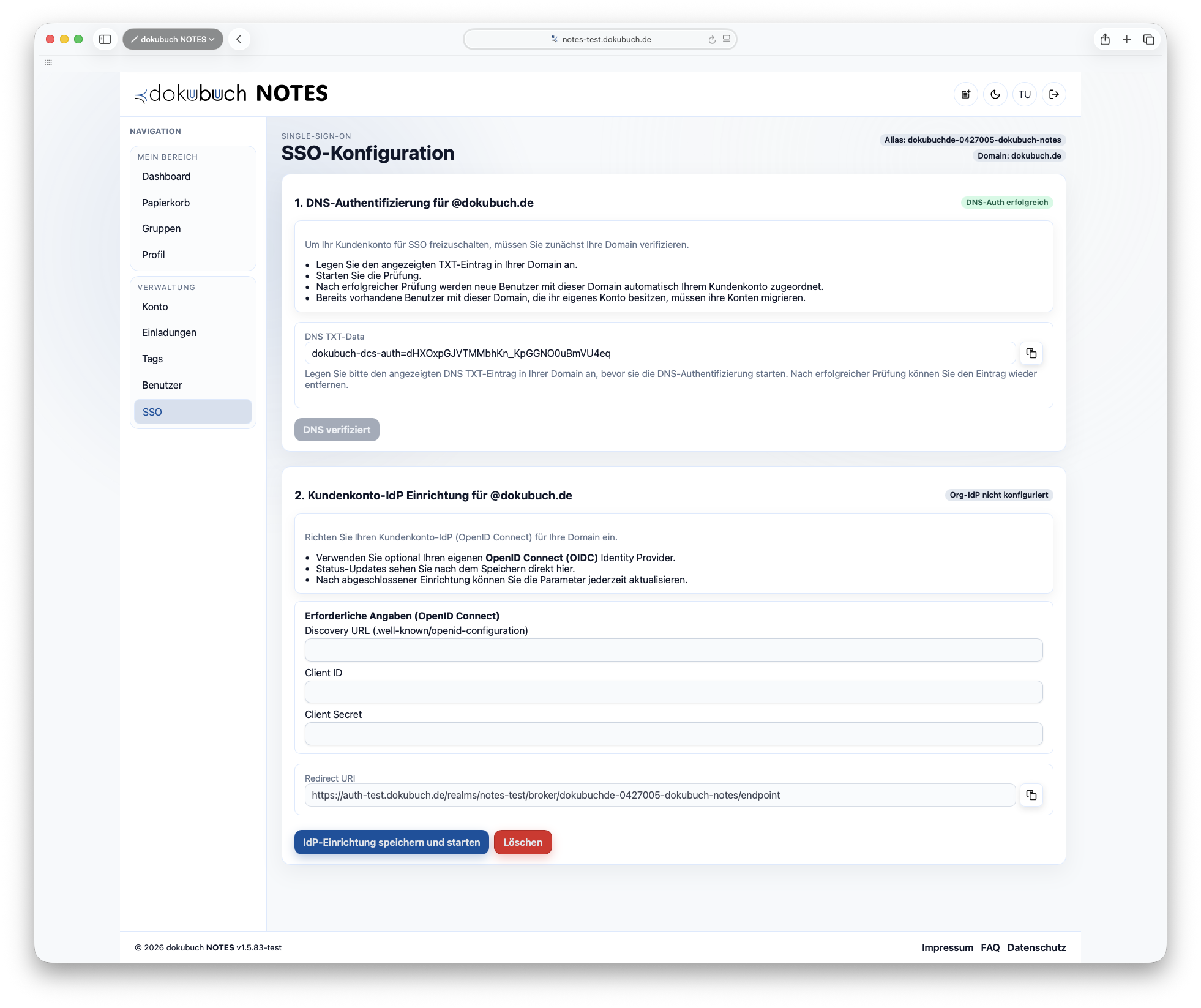This screenshot has height=1008, width=1201.
Task: Select SSO in the Verwaltung navigation
Action: tap(152, 411)
